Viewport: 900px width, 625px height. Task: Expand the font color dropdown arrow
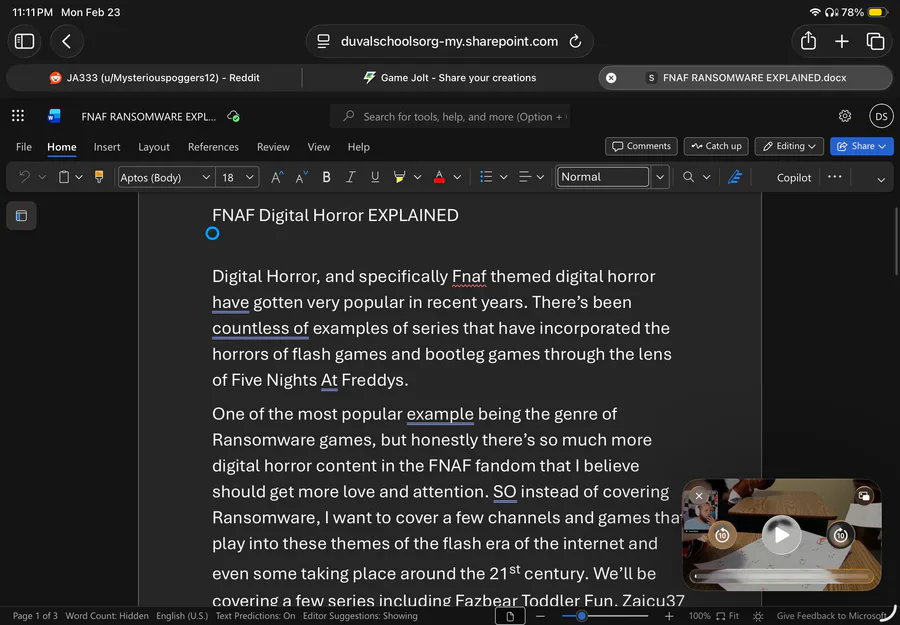point(457,177)
